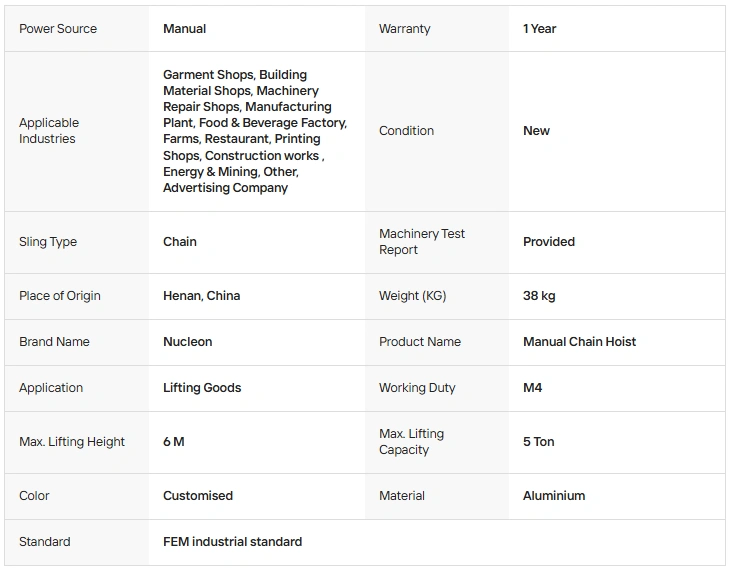Click the 5 Ton lifting capacity value
This screenshot has width=735, height=571.
click(x=539, y=442)
